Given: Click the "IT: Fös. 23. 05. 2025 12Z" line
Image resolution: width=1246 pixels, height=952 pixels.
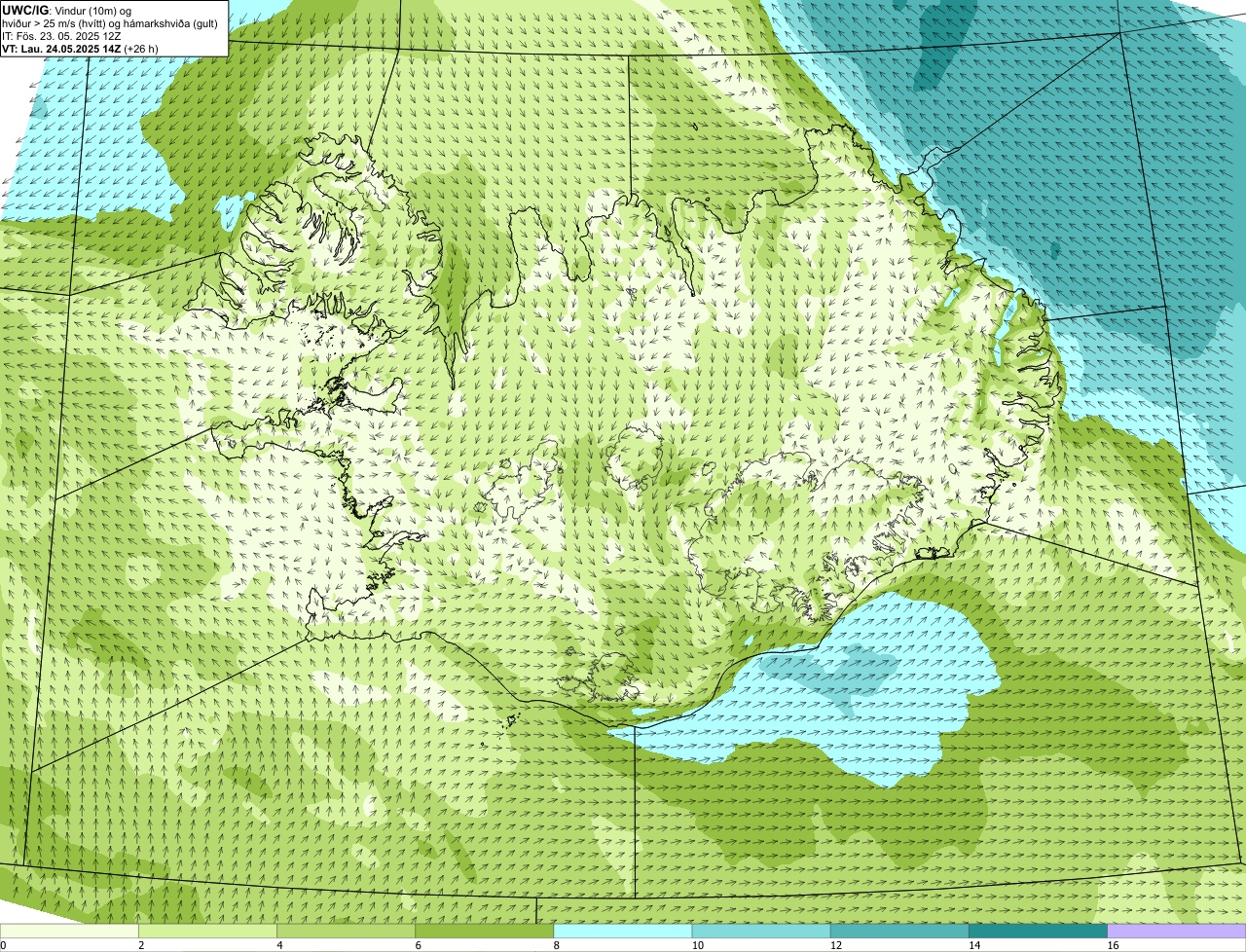Looking at the screenshot, I should tap(61, 35).
